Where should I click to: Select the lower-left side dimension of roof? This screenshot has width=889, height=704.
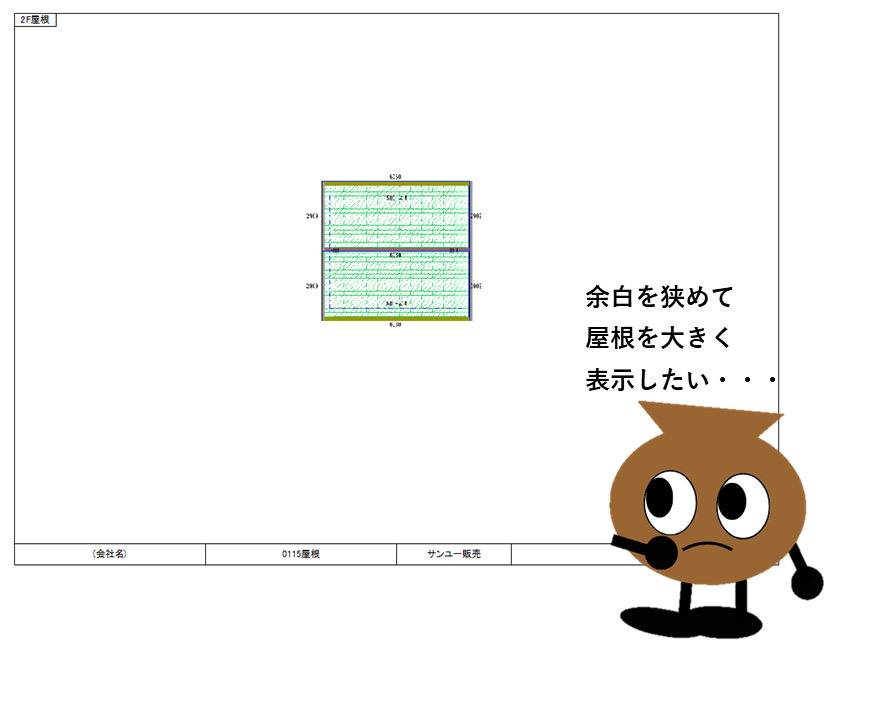(x=313, y=286)
